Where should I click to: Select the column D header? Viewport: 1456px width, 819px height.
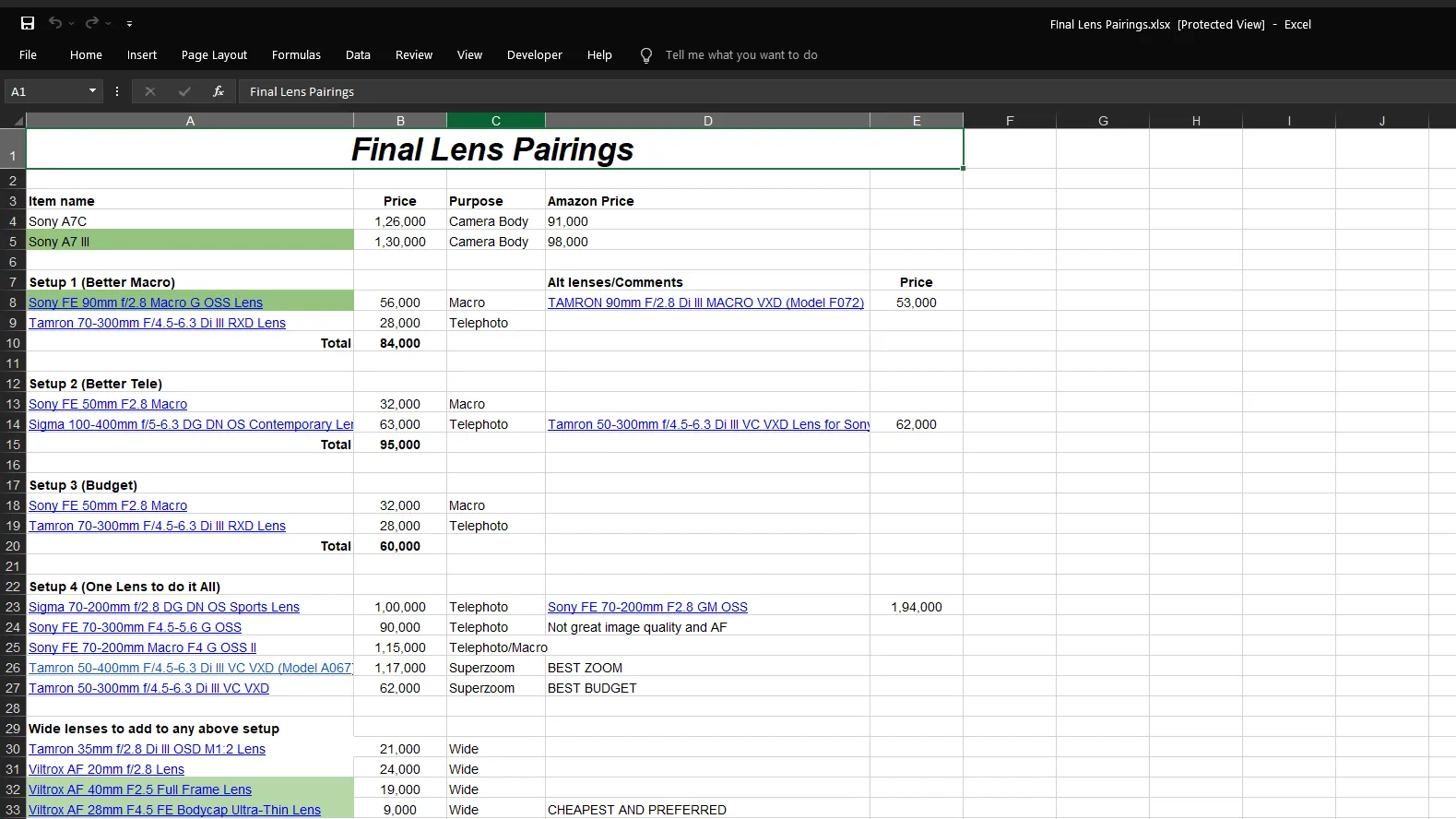707,121
